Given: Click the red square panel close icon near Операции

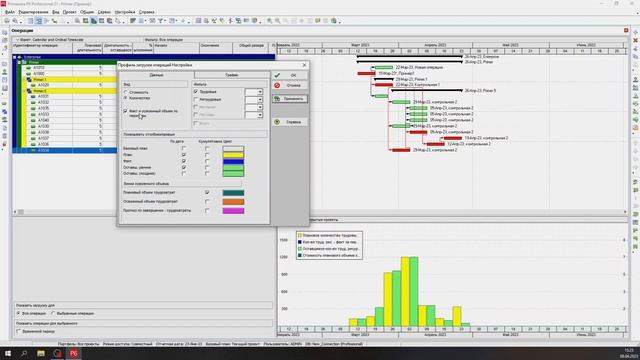Looking at the screenshot, I should 626,30.
